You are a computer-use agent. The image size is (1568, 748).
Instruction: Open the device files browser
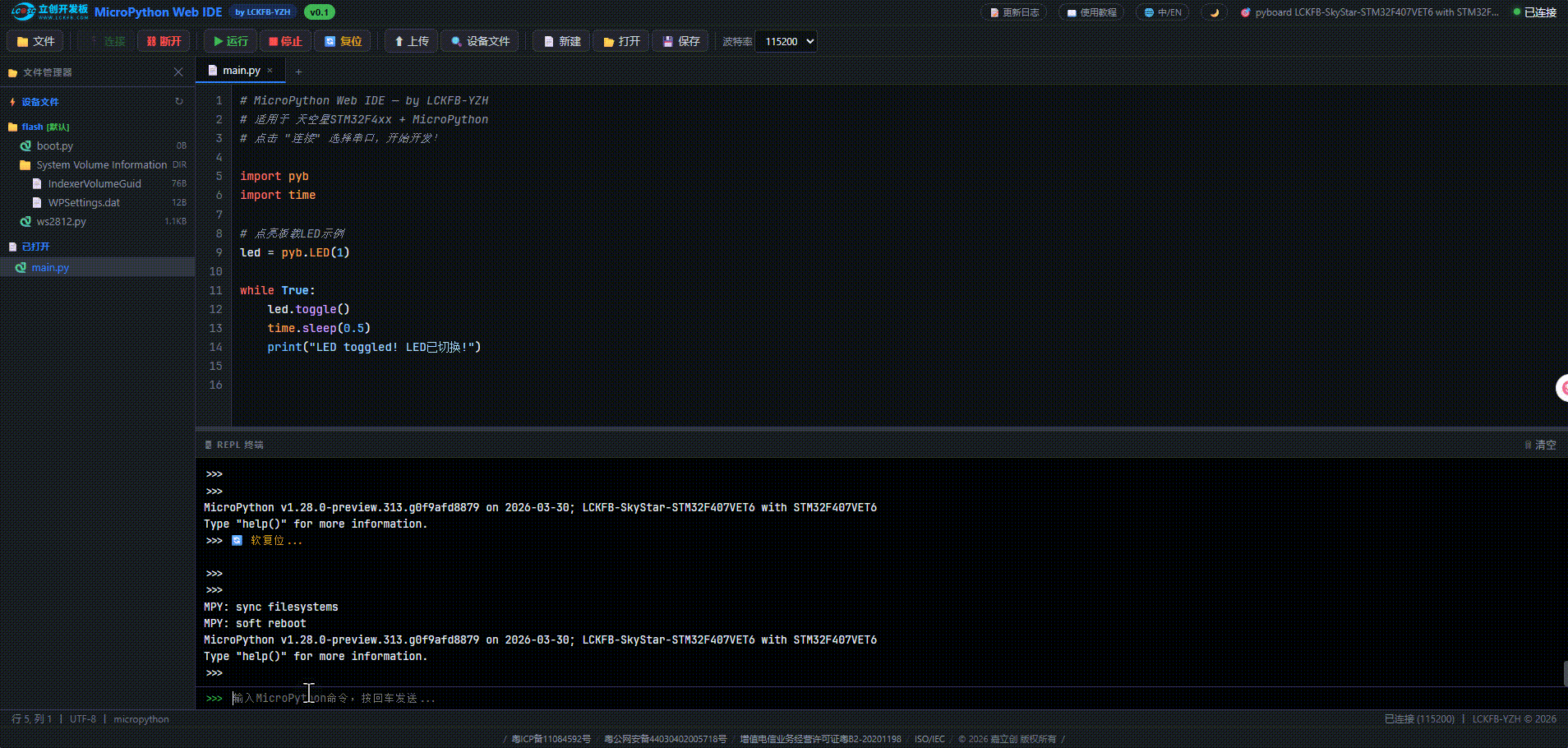click(x=480, y=41)
